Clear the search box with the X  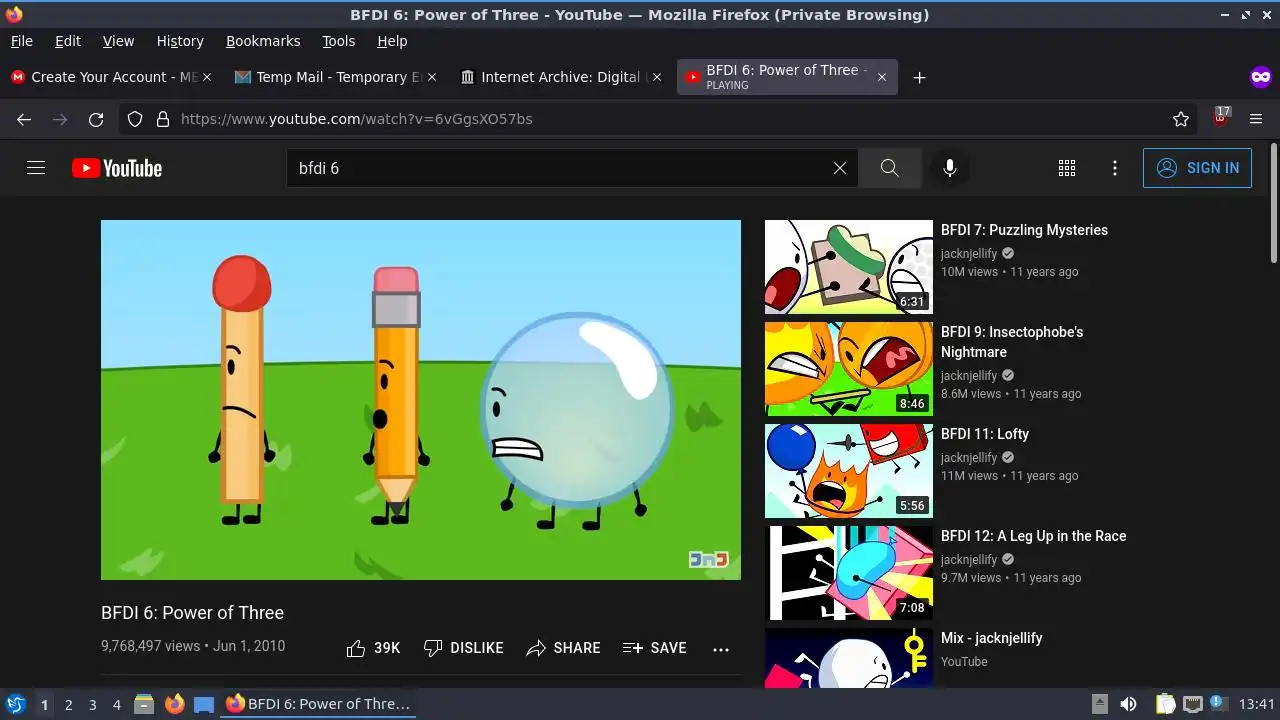(x=840, y=168)
